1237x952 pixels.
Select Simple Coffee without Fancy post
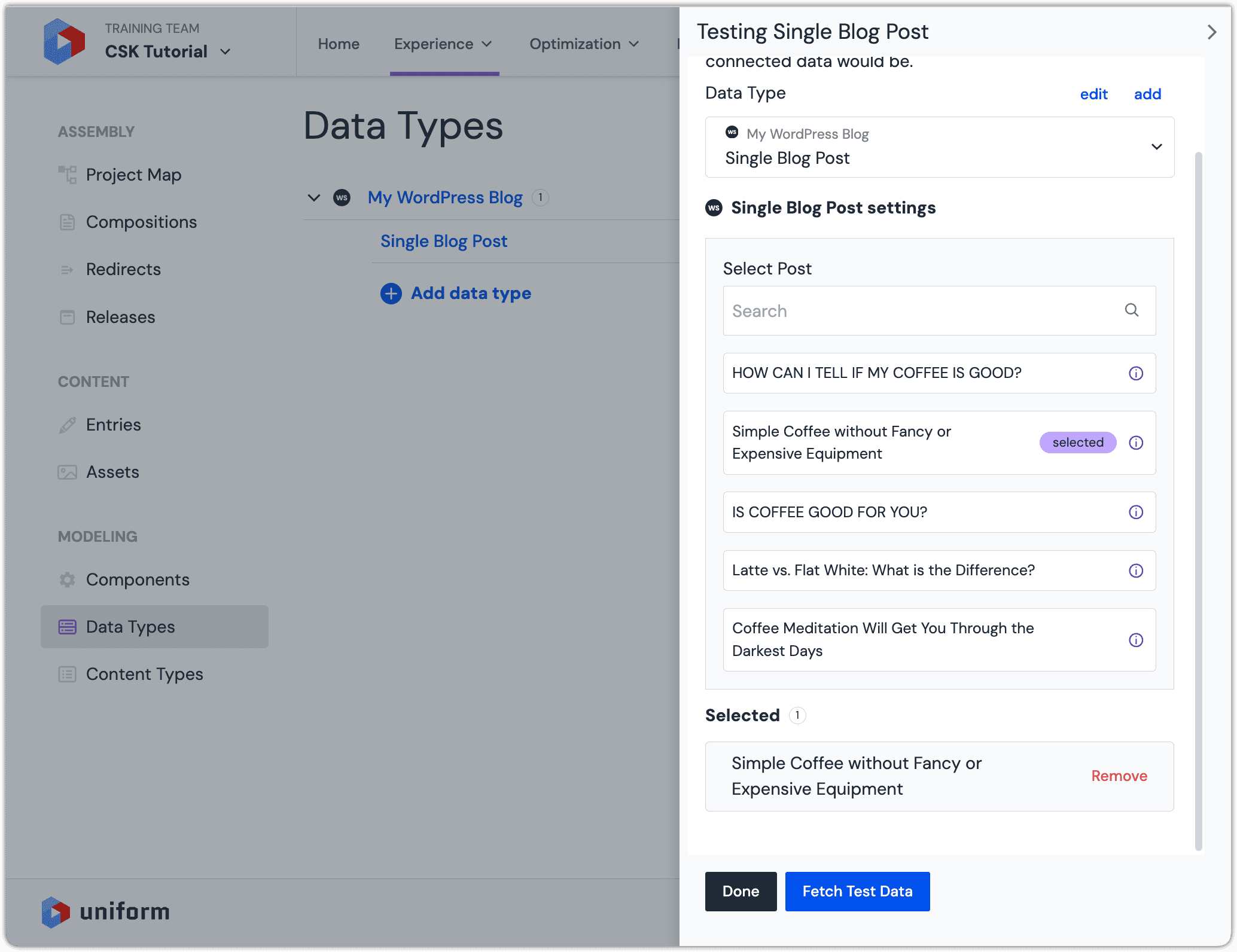tap(939, 443)
